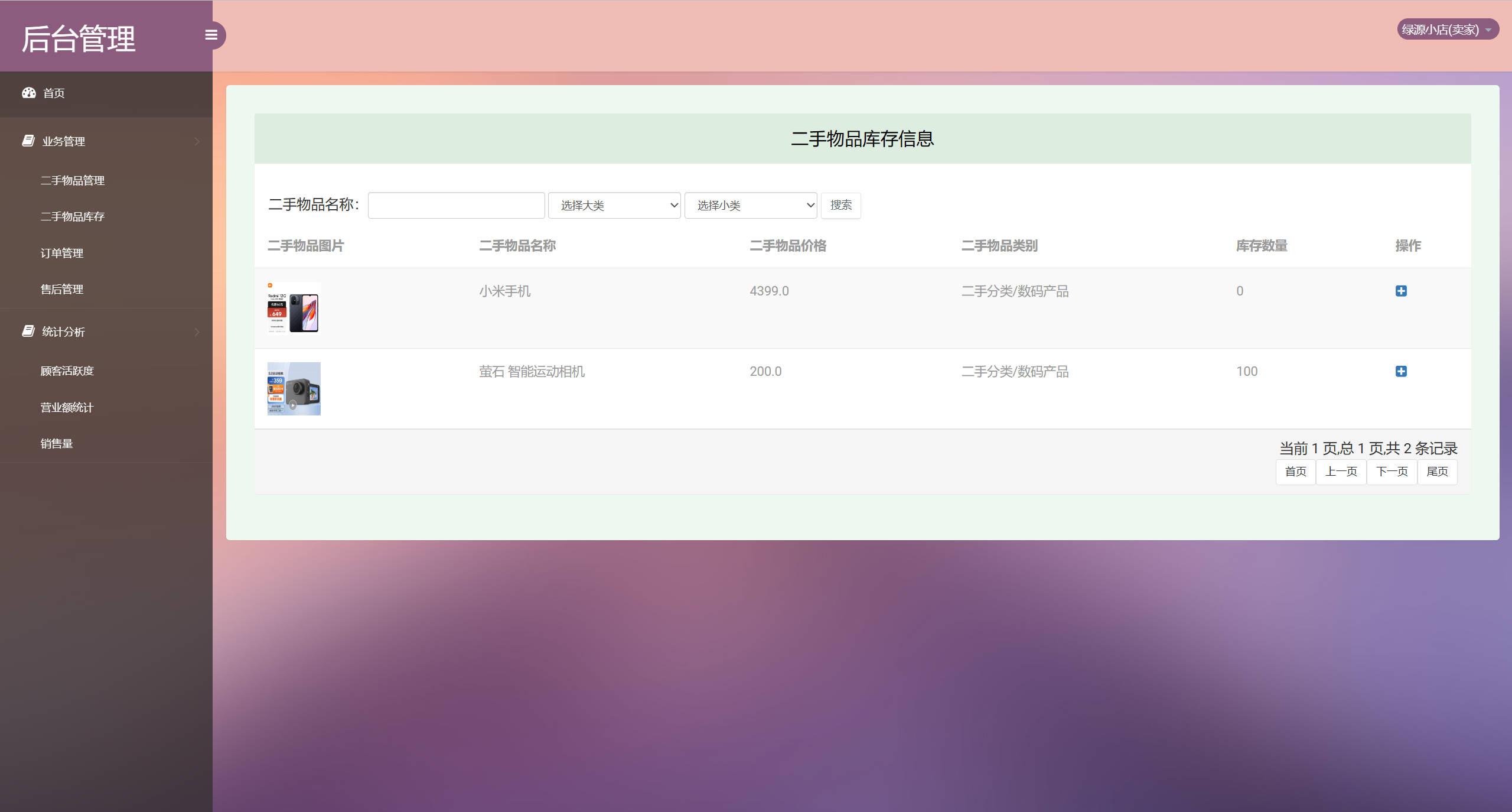Screen dimensions: 1512x812
Task: Open the 选择大类 category dropdown
Action: click(x=614, y=205)
